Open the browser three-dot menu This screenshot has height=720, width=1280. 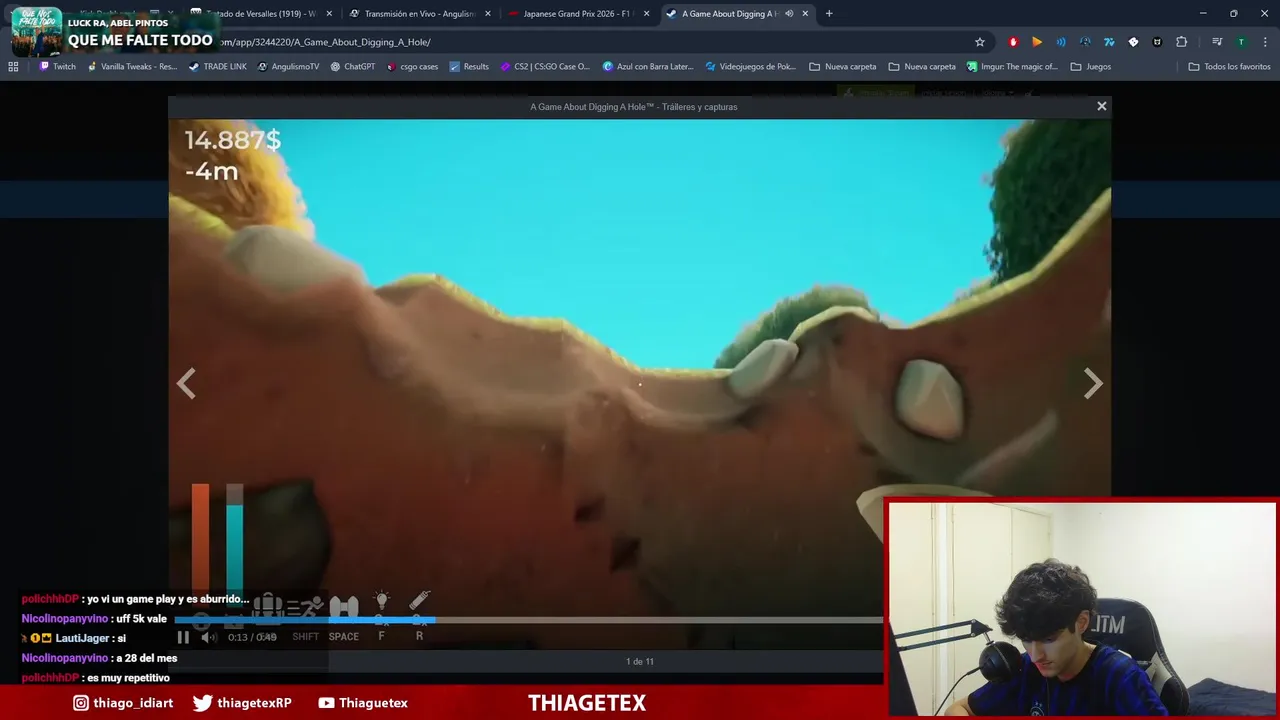point(1264,42)
